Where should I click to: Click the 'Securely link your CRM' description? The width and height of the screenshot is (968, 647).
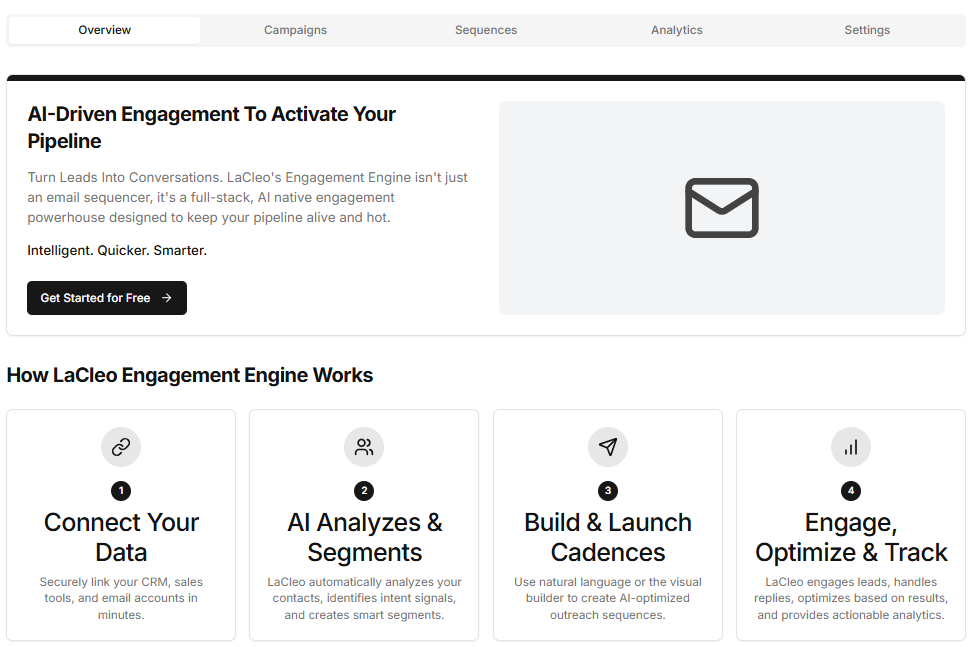[121, 598]
